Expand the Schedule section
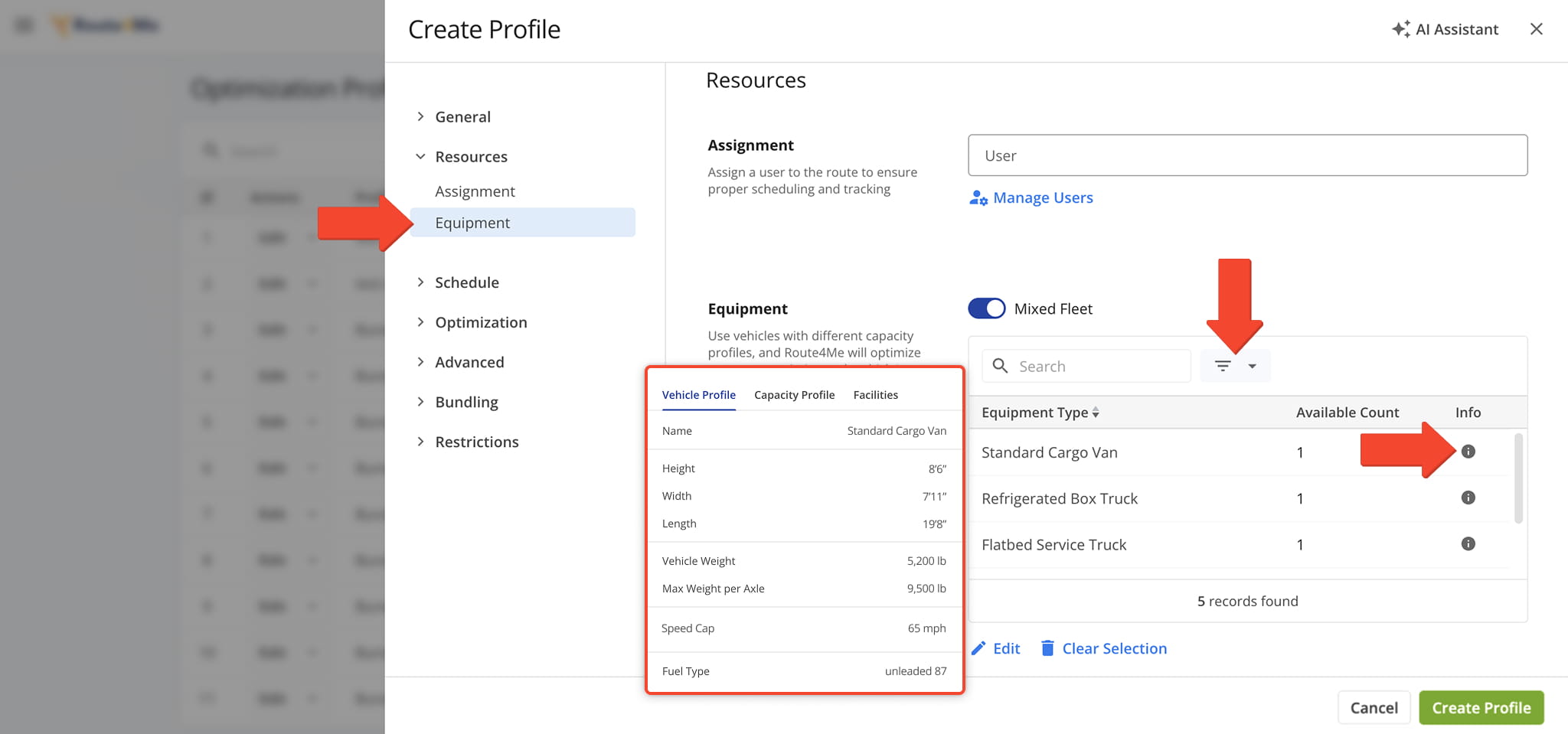Image resolution: width=1568 pixels, height=734 pixels. pyautogui.click(x=420, y=282)
